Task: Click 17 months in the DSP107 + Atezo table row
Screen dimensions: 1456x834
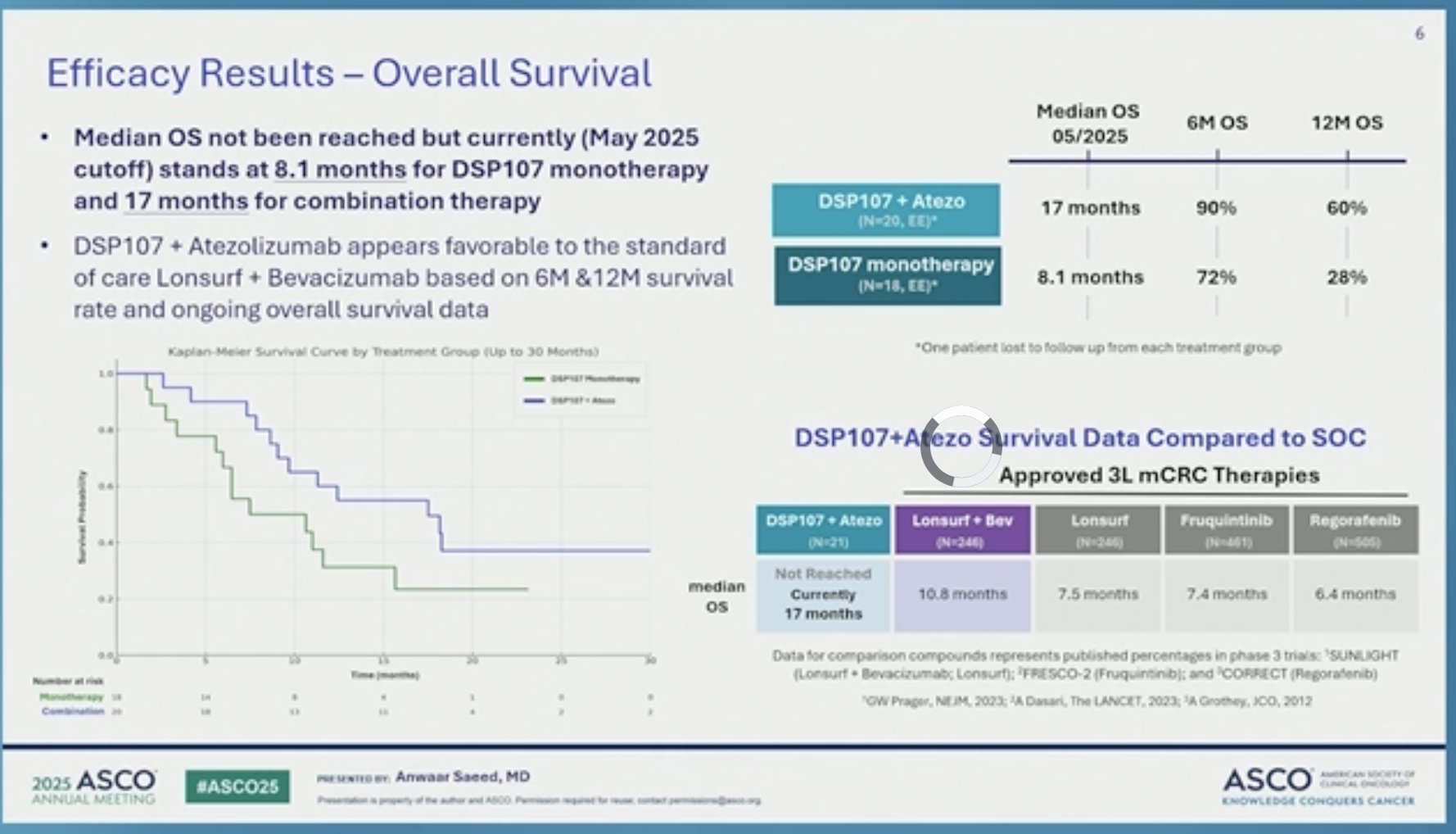Action: [x=1090, y=208]
